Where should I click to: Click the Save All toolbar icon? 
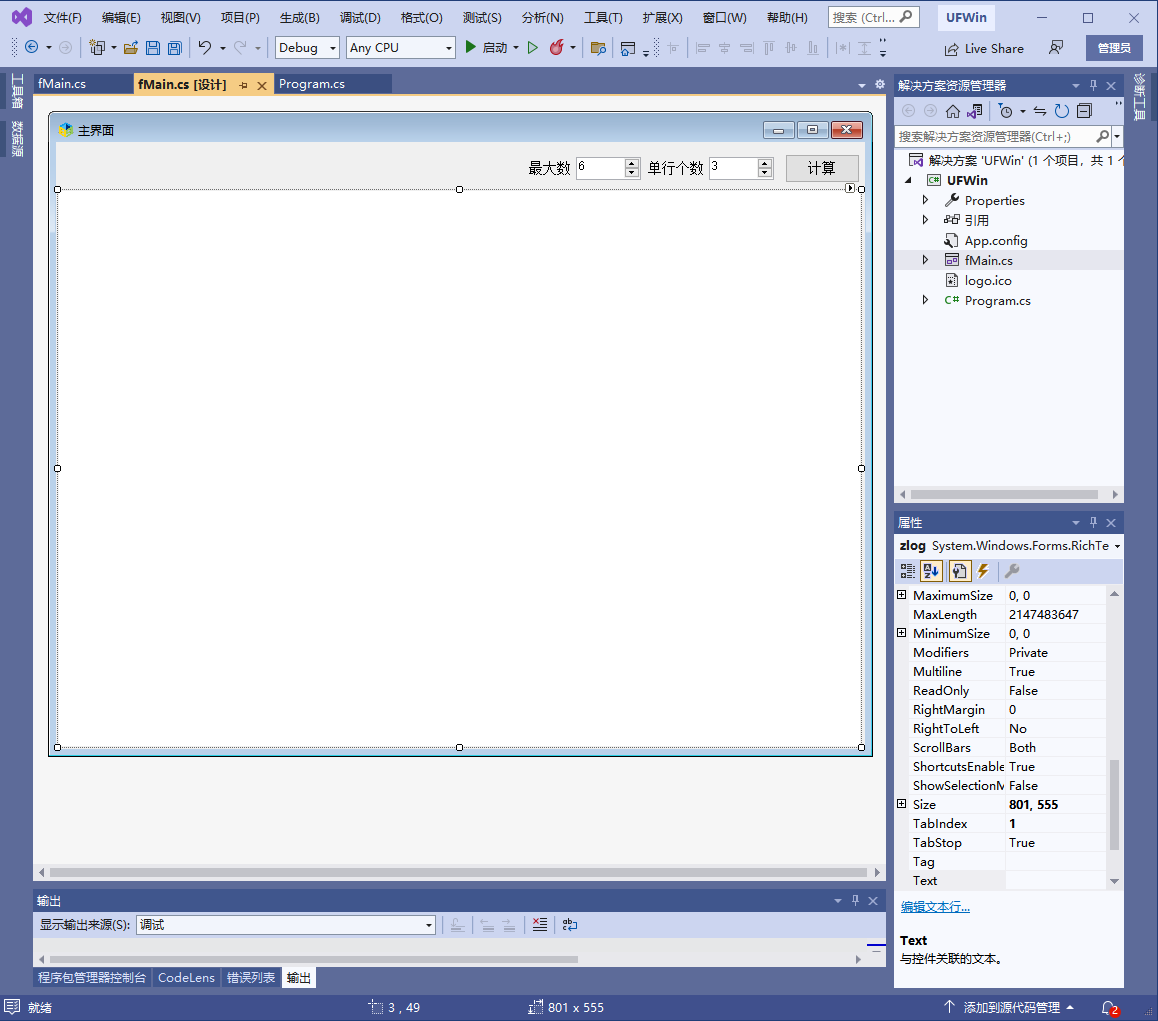175,48
